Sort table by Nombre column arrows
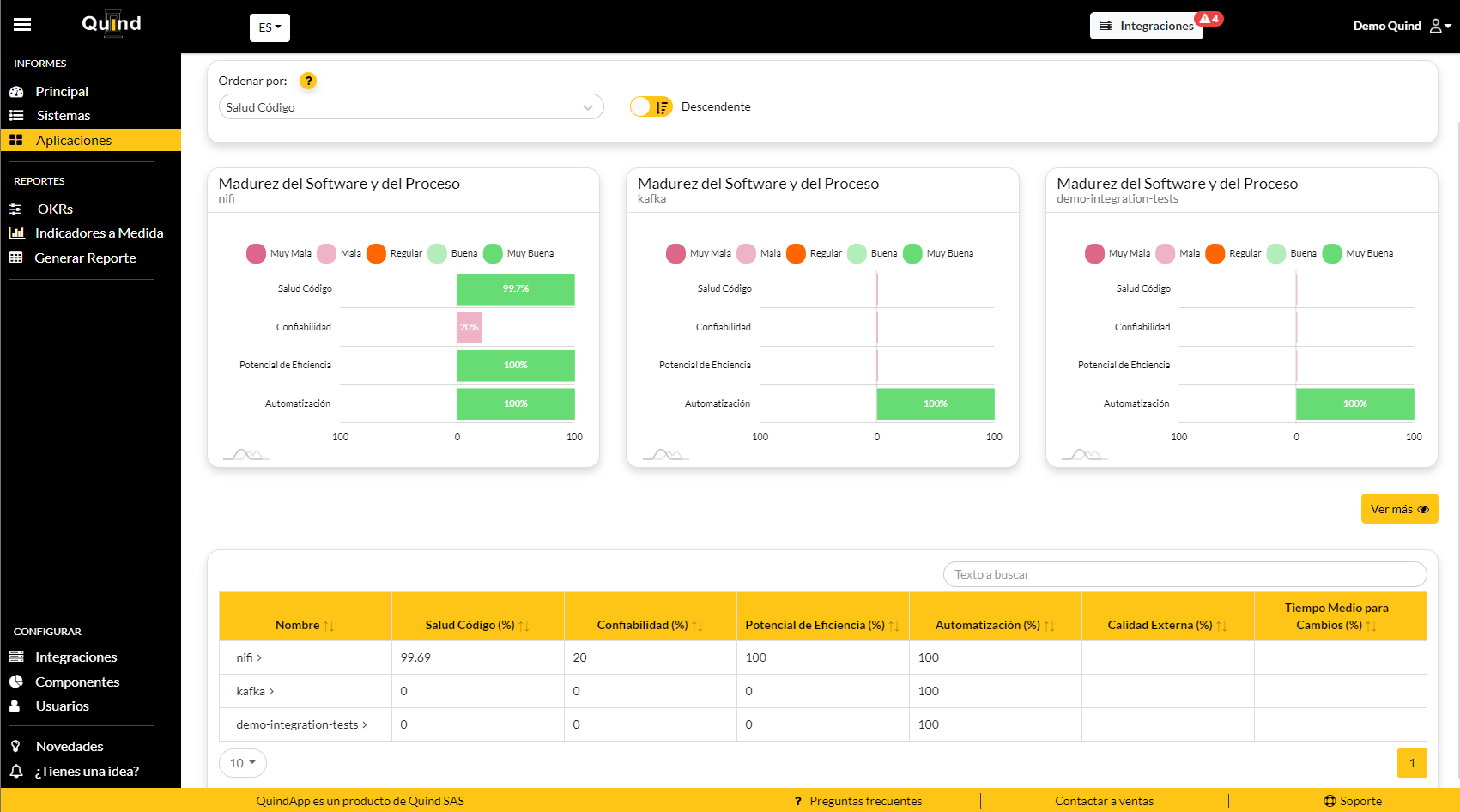The width and height of the screenshot is (1460, 812). [x=329, y=626]
